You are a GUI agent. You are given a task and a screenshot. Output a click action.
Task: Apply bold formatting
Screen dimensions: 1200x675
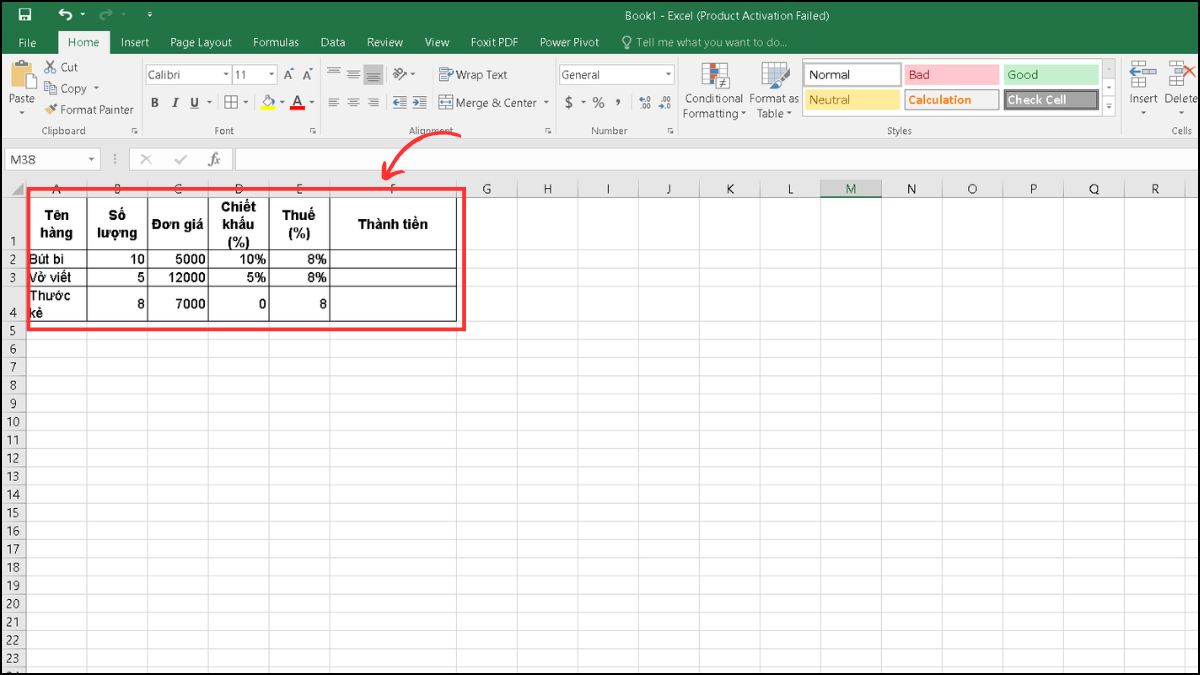click(154, 102)
